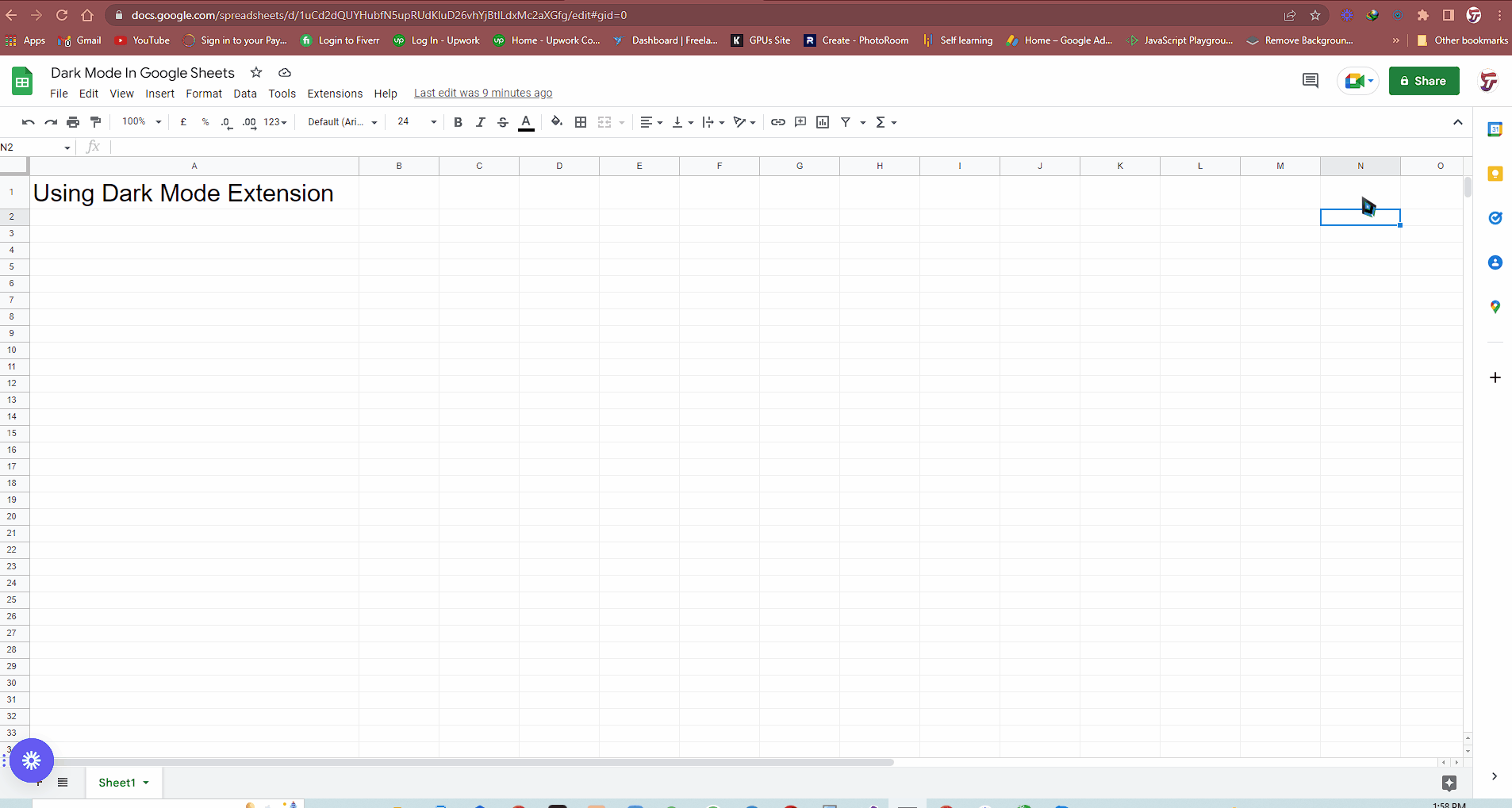Open the Google Maps side panel
The height and width of the screenshot is (808, 1512).
1496,307
